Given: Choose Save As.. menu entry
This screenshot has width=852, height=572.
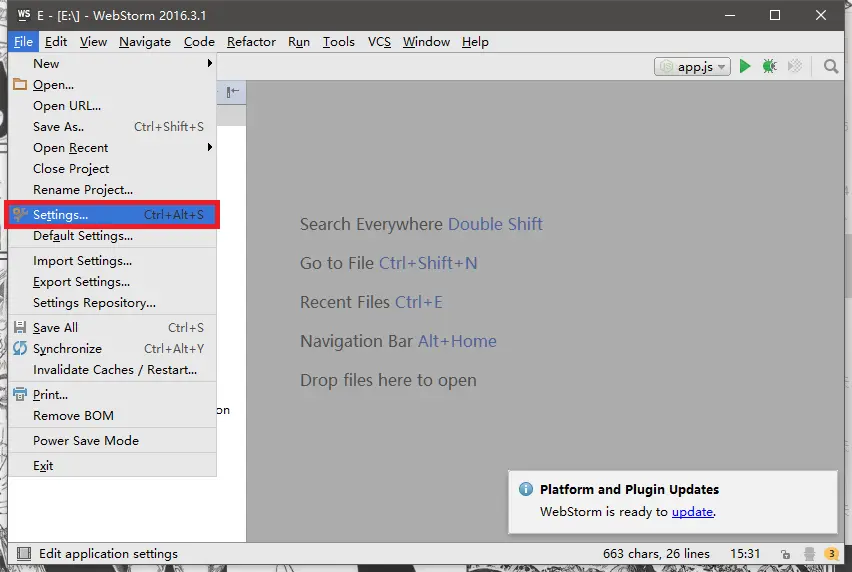Looking at the screenshot, I should [x=112, y=127].
